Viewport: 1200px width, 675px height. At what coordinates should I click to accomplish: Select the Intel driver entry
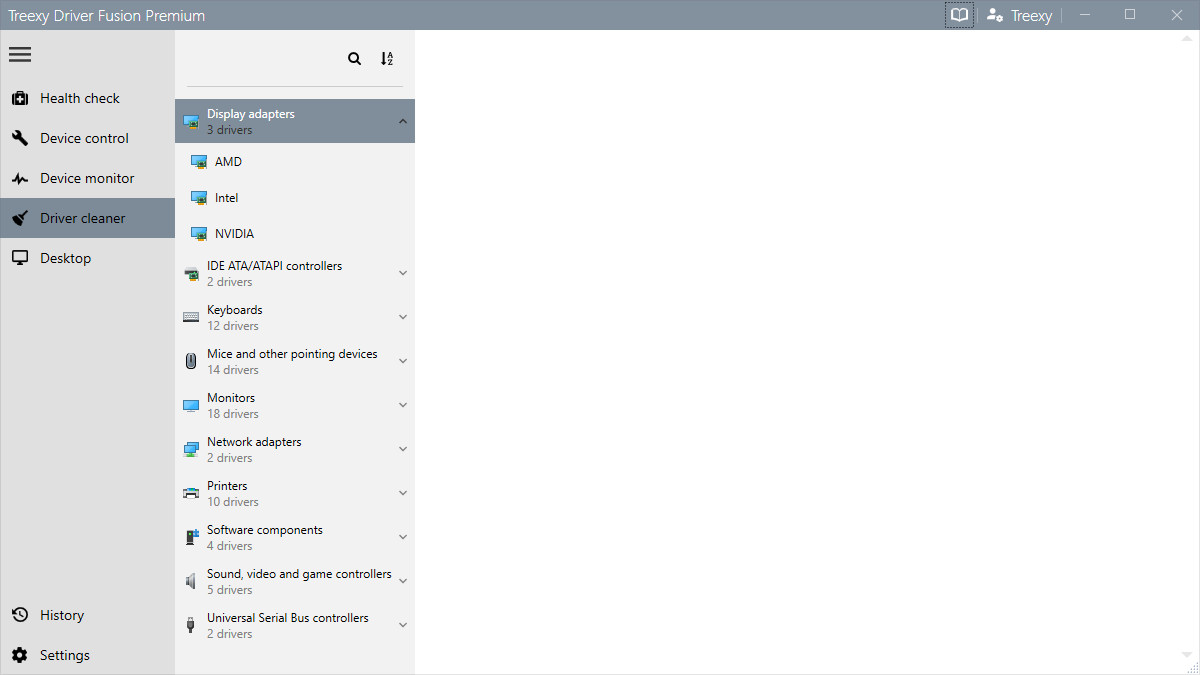click(226, 197)
